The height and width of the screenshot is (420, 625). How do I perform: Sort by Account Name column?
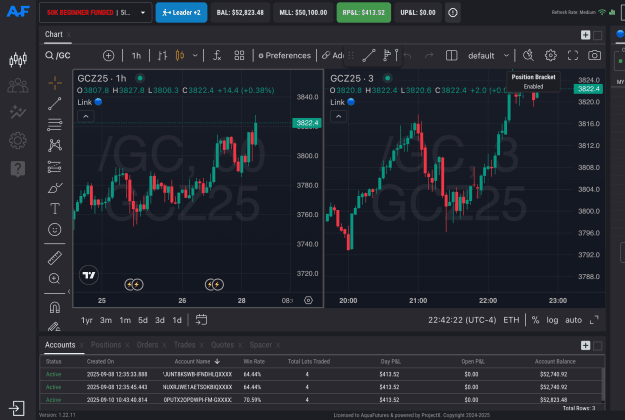tap(197, 361)
